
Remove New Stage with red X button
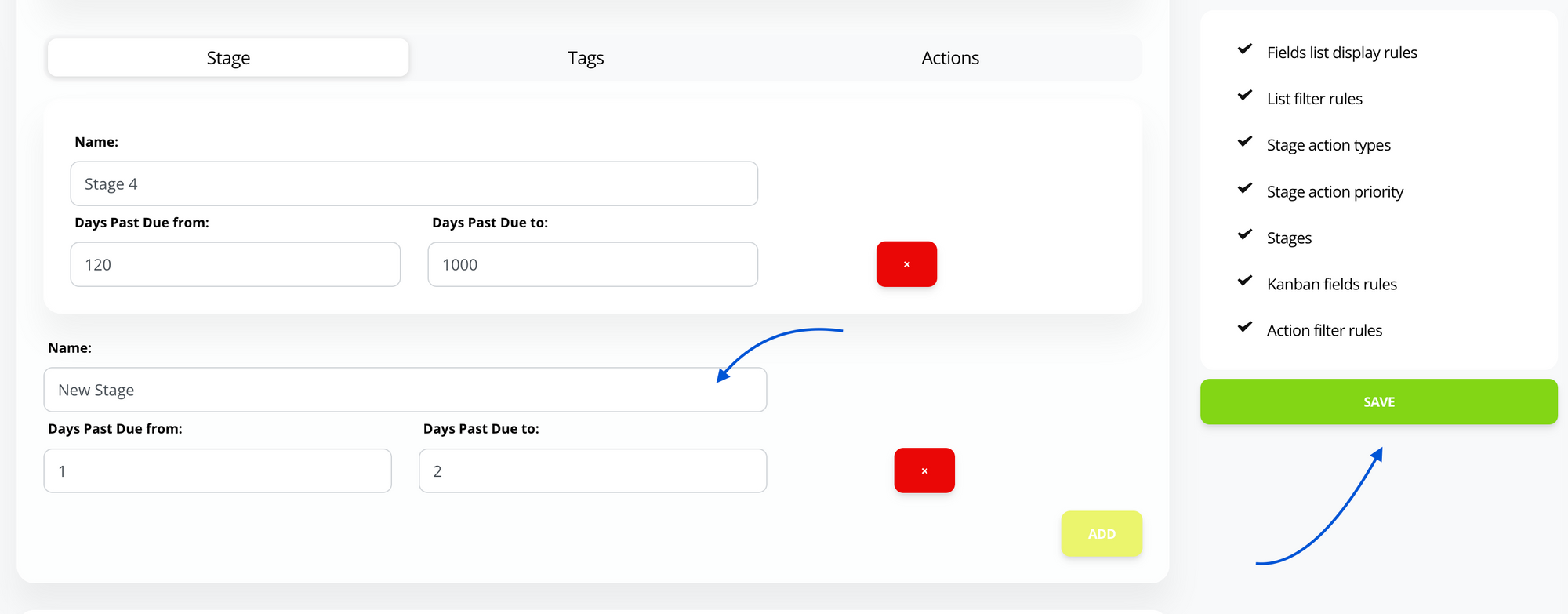click(x=924, y=470)
